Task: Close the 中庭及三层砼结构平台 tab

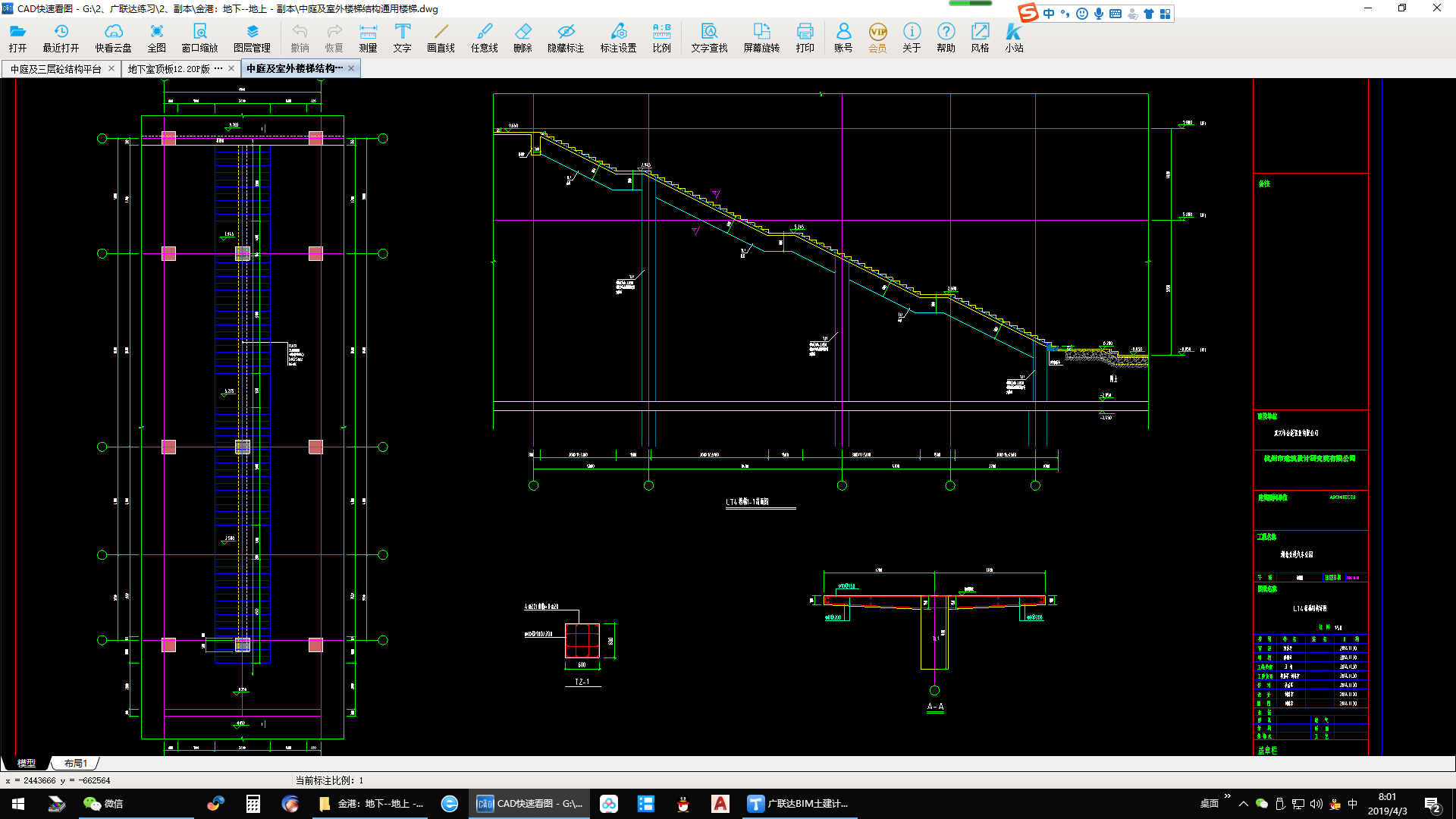Action: coord(111,68)
